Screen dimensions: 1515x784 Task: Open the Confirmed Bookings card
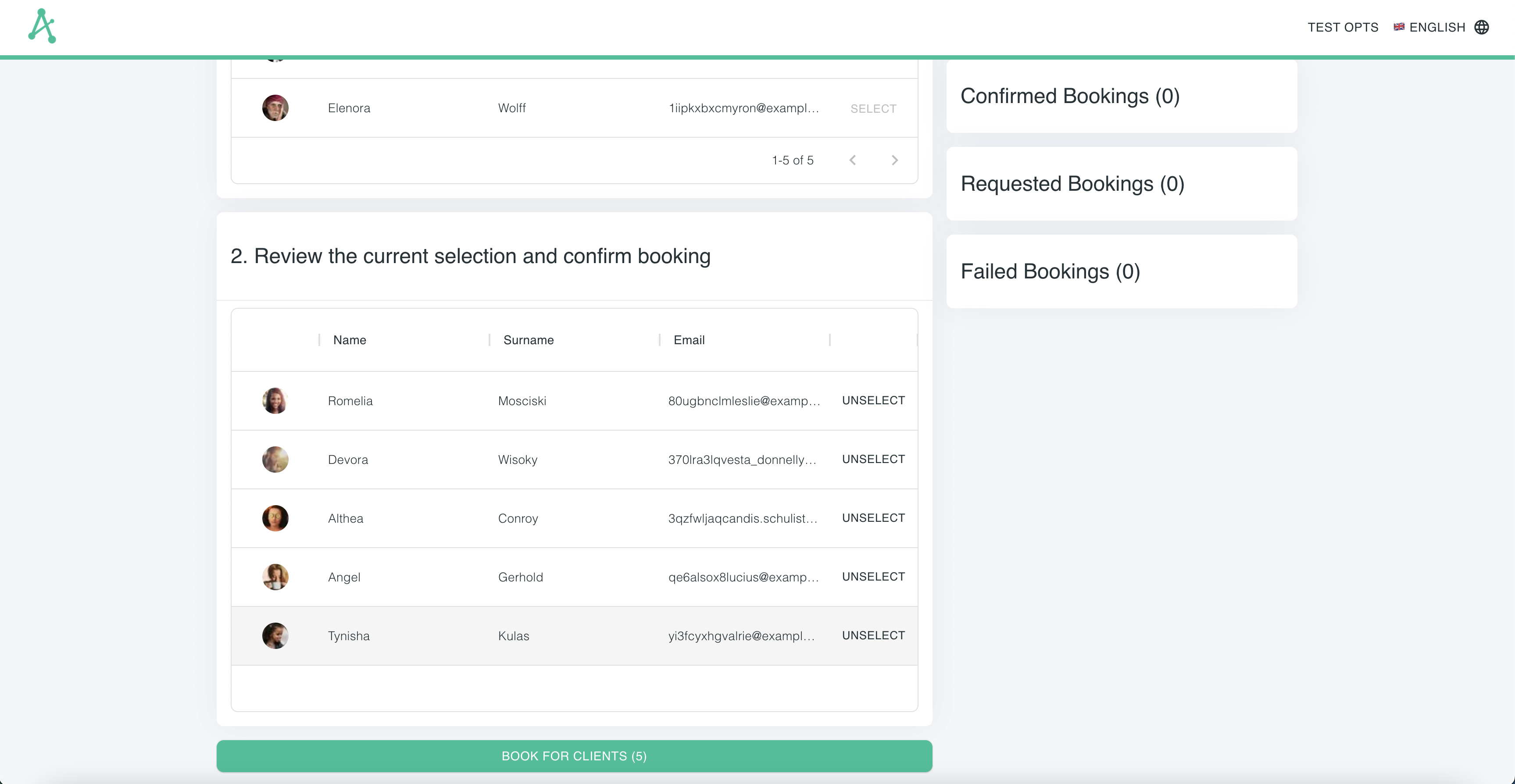click(1121, 96)
